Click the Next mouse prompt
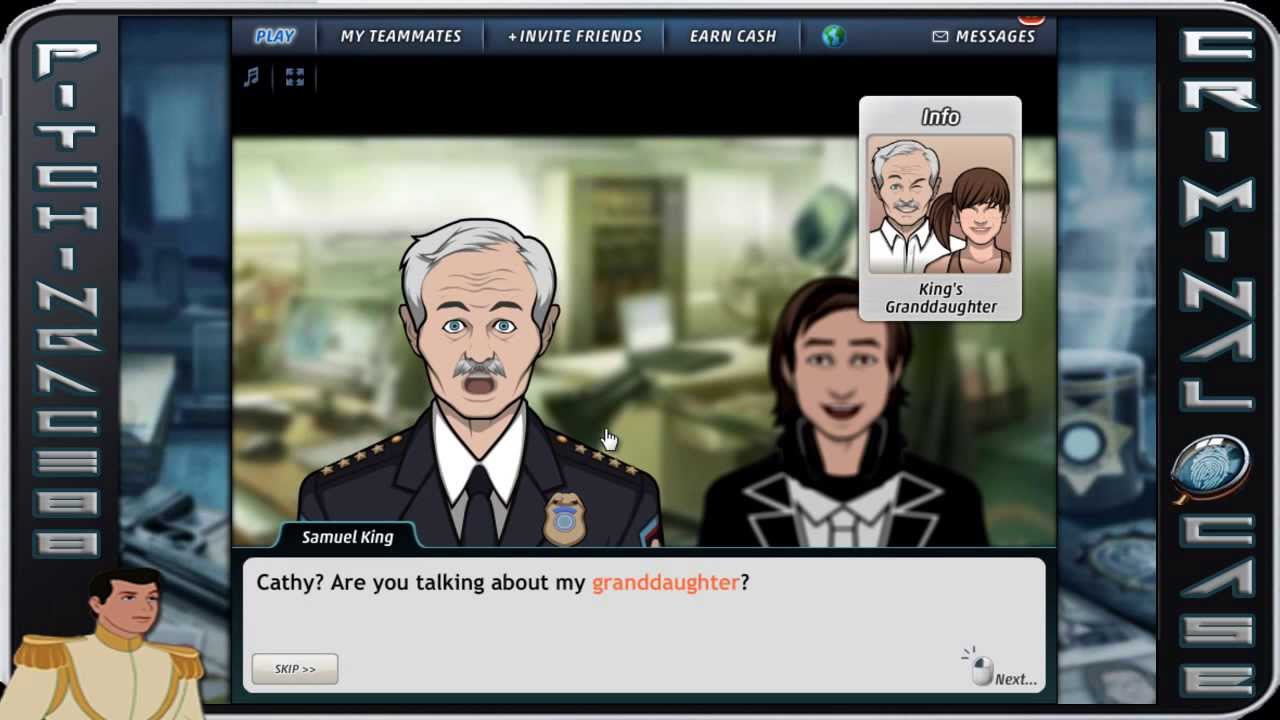Screen dimensions: 1280x720 [x=1001, y=668]
